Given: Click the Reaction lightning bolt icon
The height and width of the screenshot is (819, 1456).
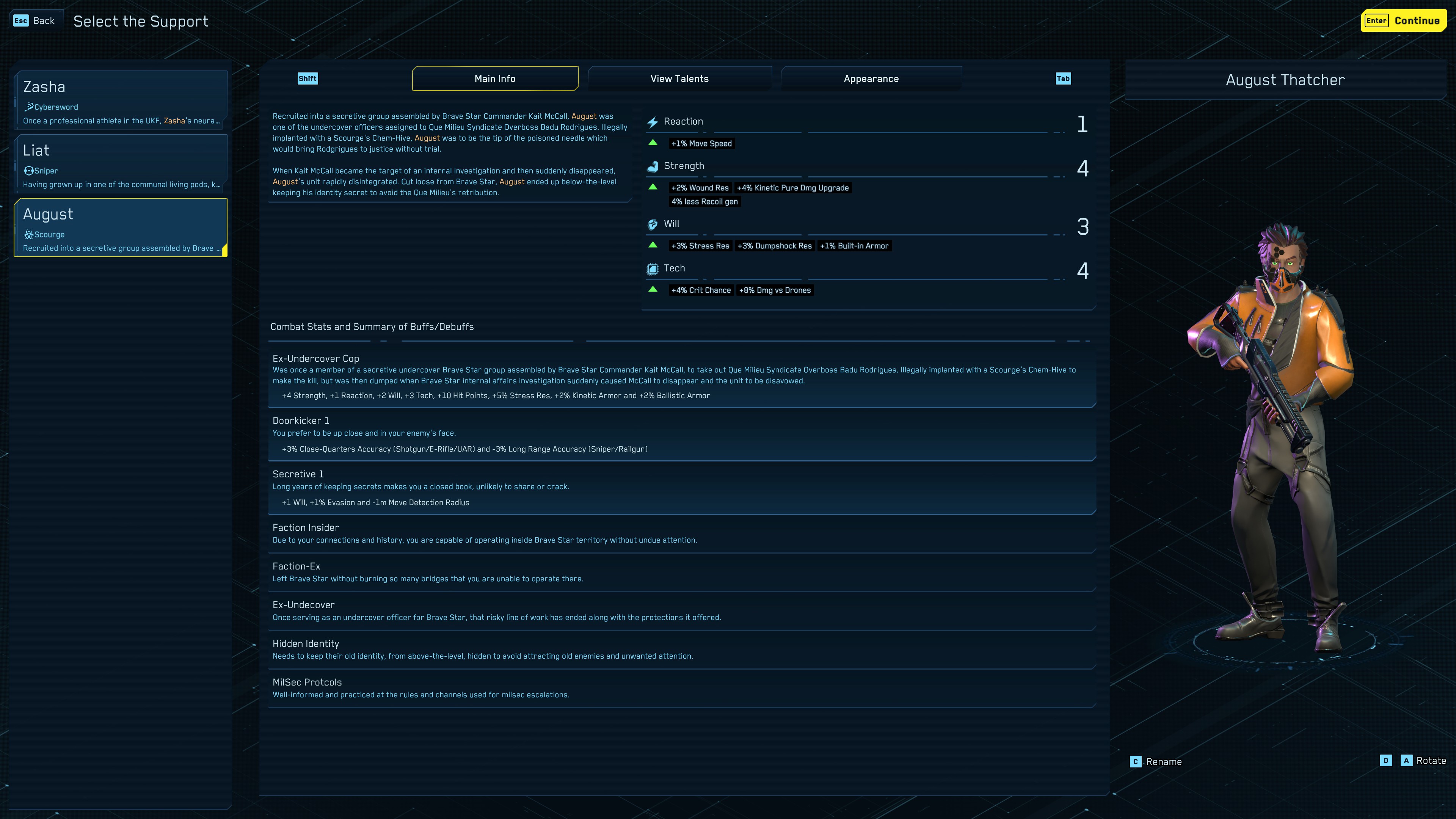Looking at the screenshot, I should coord(652,122).
